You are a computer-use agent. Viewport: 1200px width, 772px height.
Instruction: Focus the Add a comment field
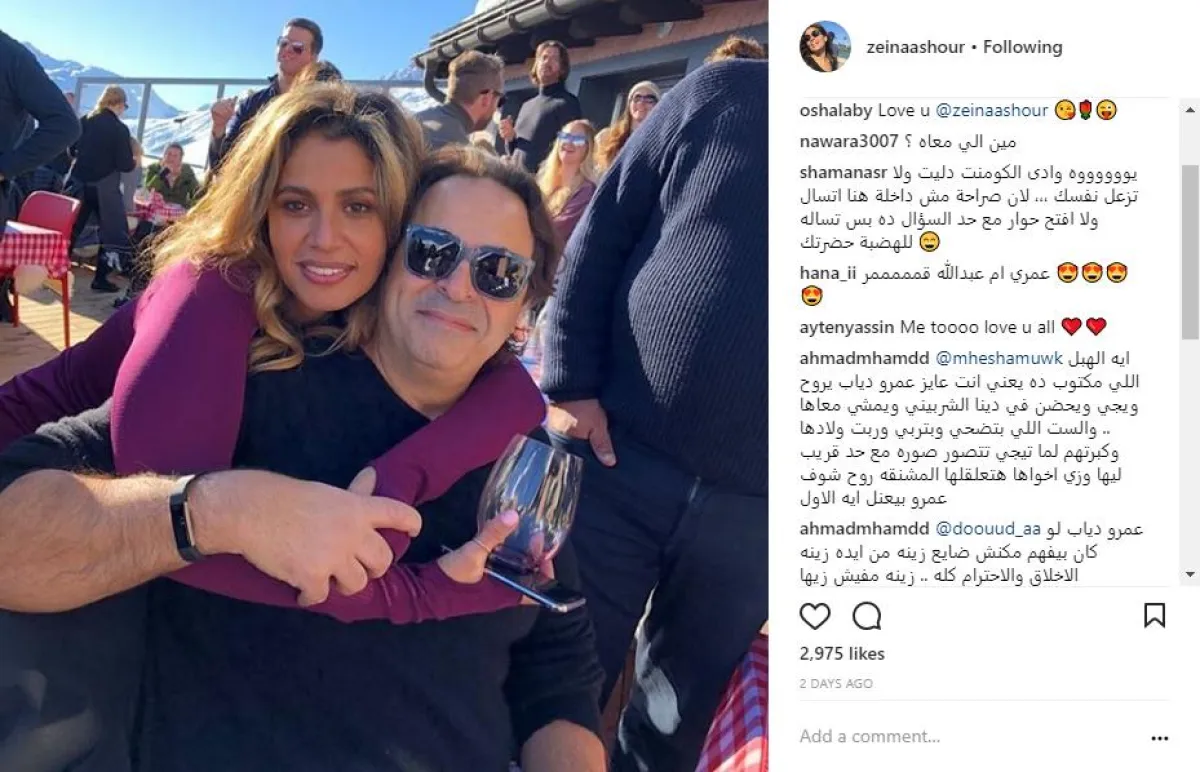tap(960, 737)
